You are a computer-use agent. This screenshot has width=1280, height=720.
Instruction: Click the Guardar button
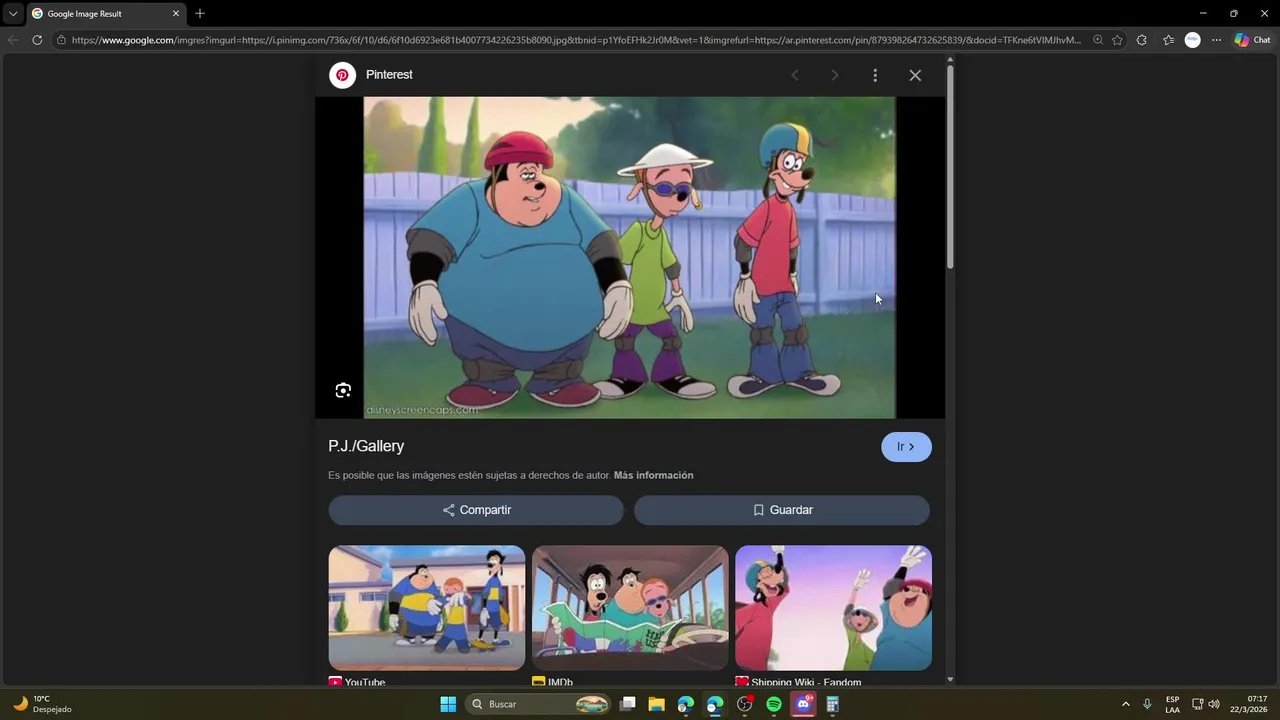(x=782, y=510)
